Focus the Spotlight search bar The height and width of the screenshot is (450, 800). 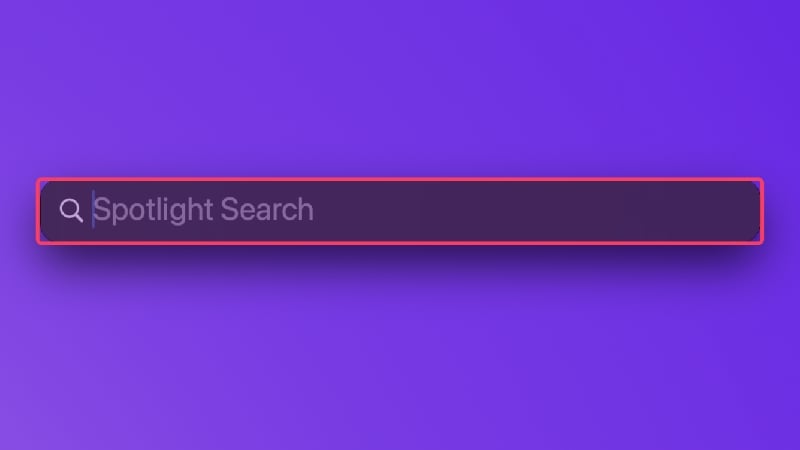(x=400, y=211)
